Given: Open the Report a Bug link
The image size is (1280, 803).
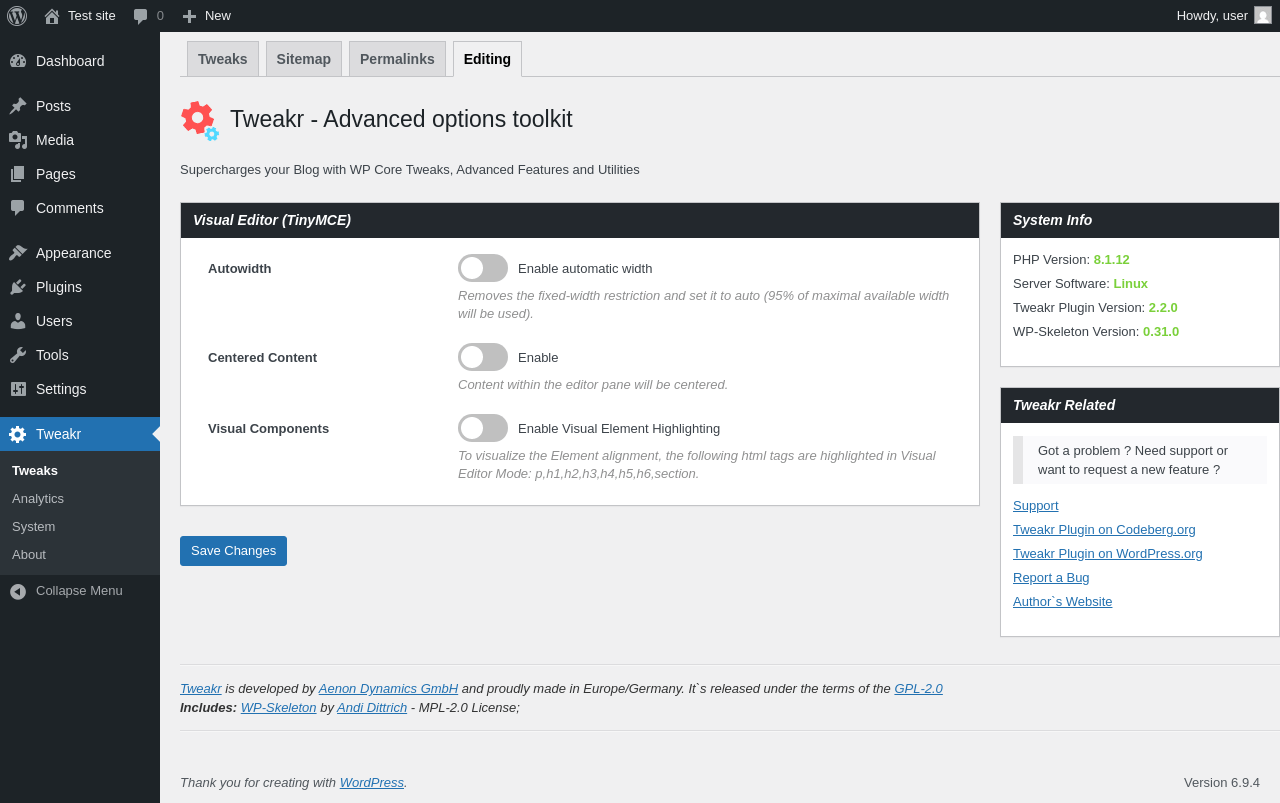Looking at the screenshot, I should (x=1051, y=578).
